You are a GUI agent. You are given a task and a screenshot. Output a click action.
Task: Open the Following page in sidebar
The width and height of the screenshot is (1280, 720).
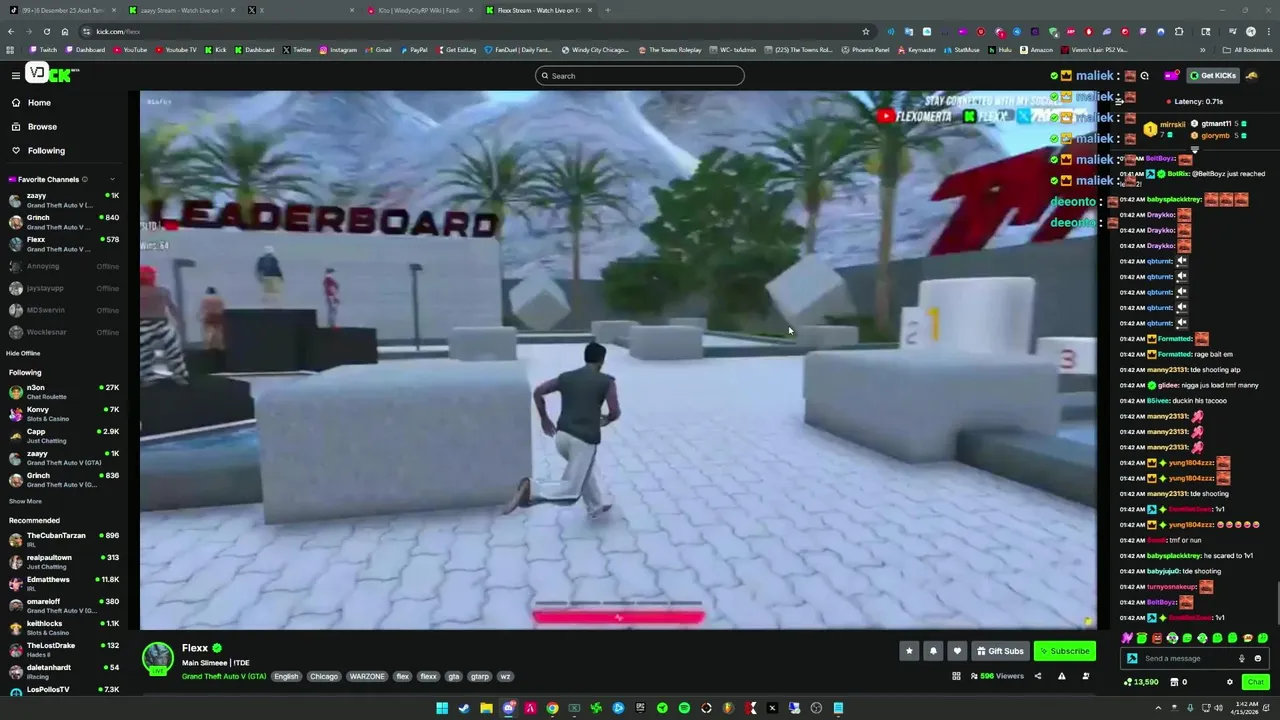tap(46, 151)
